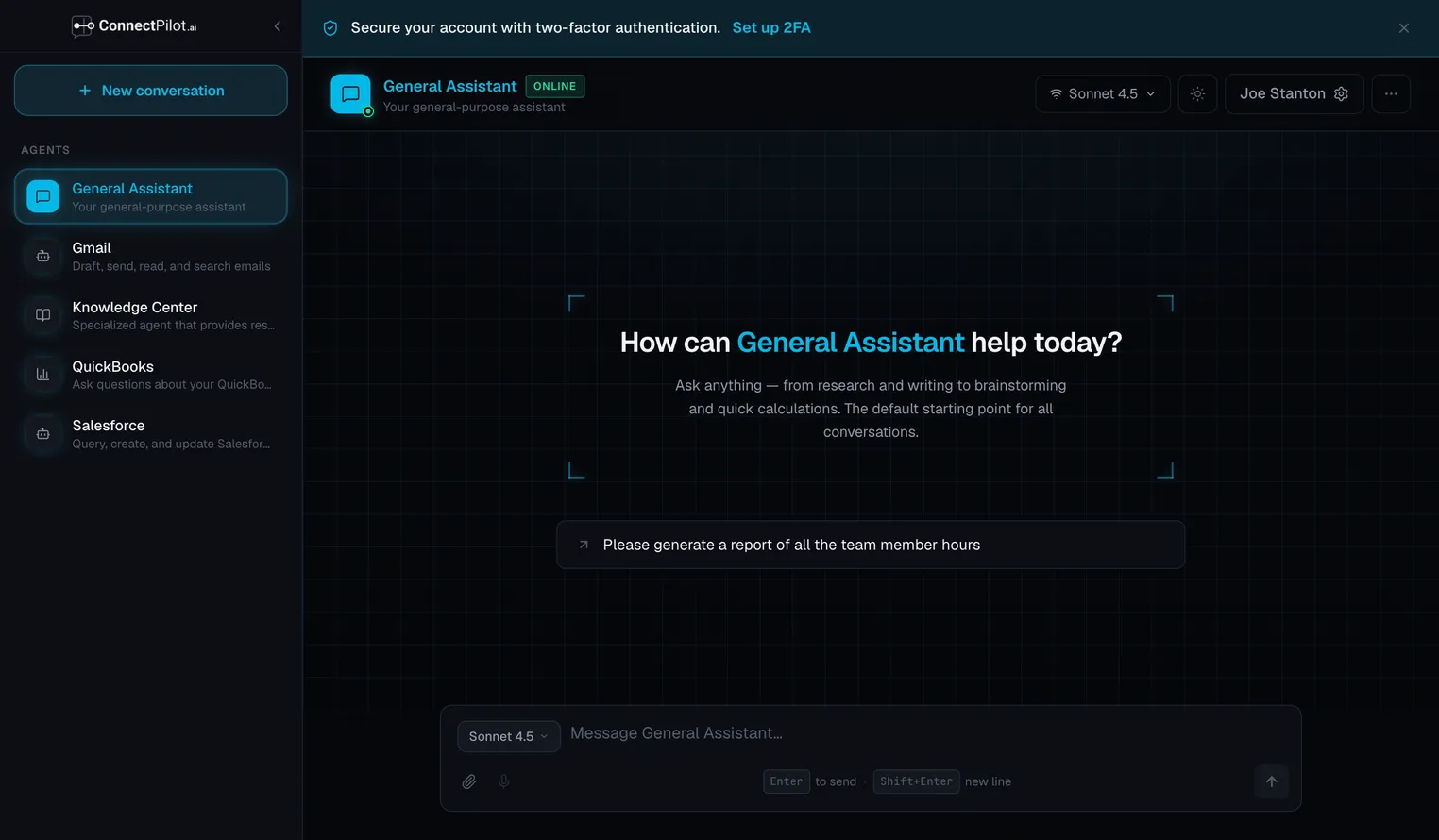The width and height of the screenshot is (1439, 840).
Task: Click the General Assistant chat icon in sidebar
Action: click(x=43, y=196)
